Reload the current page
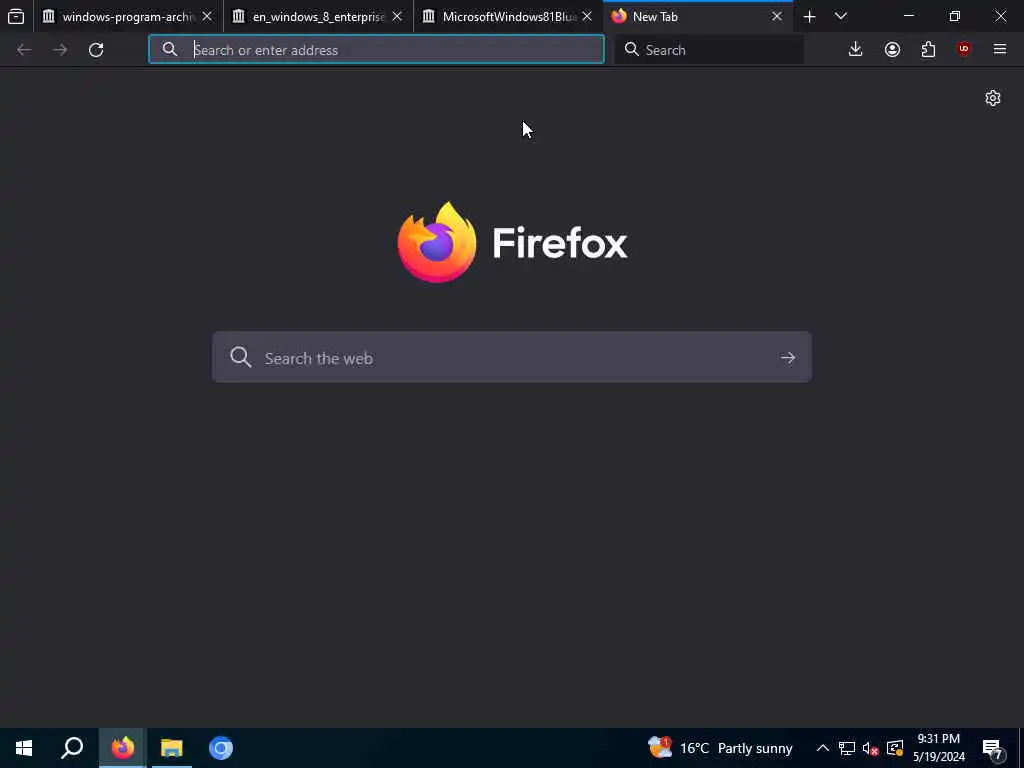1024x768 pixels. (x=96, y=50)
